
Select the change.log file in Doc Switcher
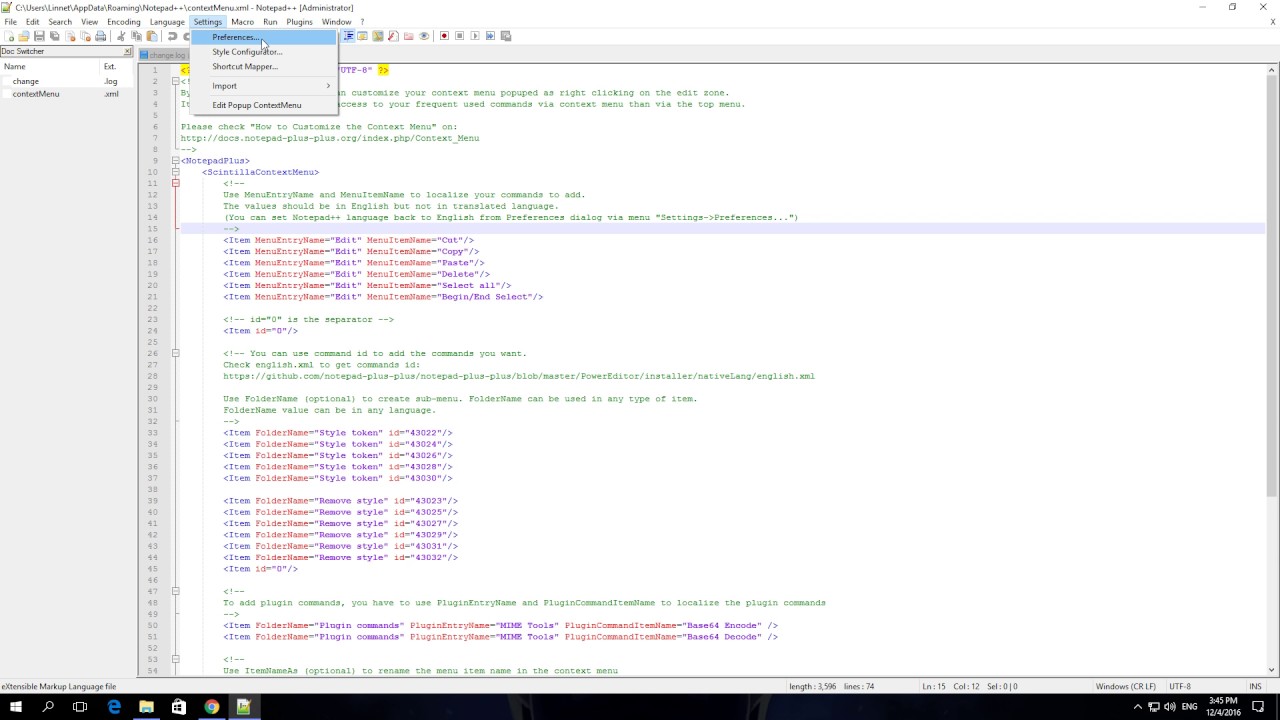(x=66, y=81)
